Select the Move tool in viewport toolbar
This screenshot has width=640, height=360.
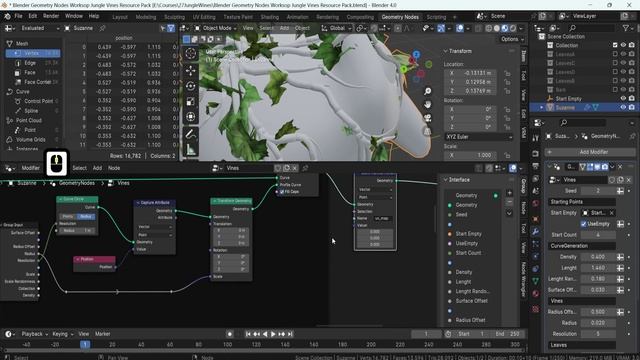(x=191, y=70)
